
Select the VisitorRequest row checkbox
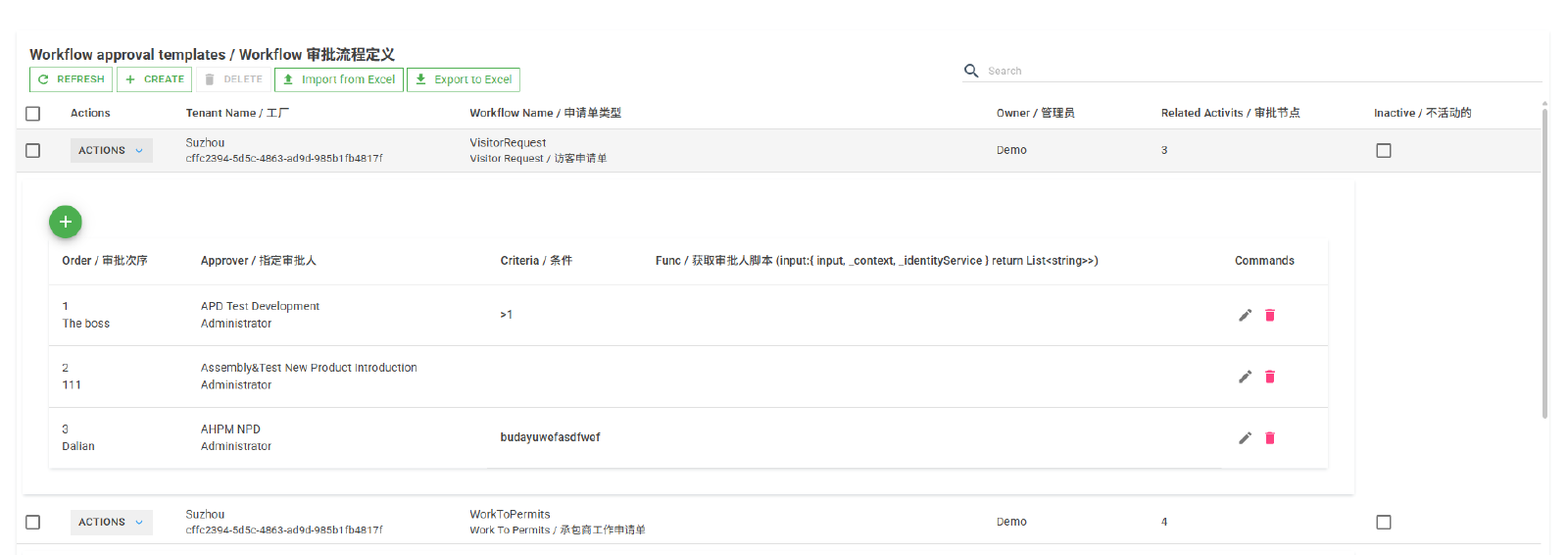click(33, 151)
